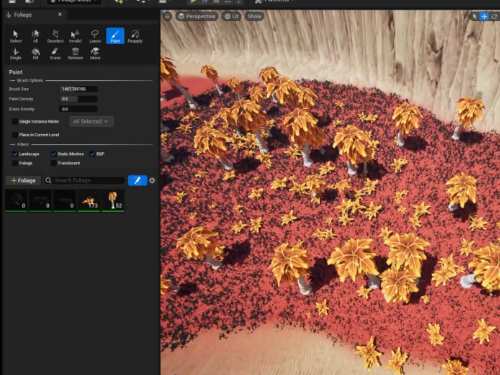Select the Erase foliage tool
The width and height of the screenshot is (500, 375).
coord(55,53)
